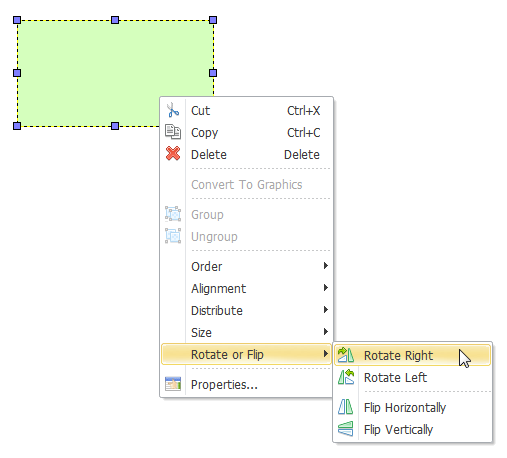The image size is (507, 458).
Task: Click the Rotate Left icon
Action: click(x=346, y=377)
